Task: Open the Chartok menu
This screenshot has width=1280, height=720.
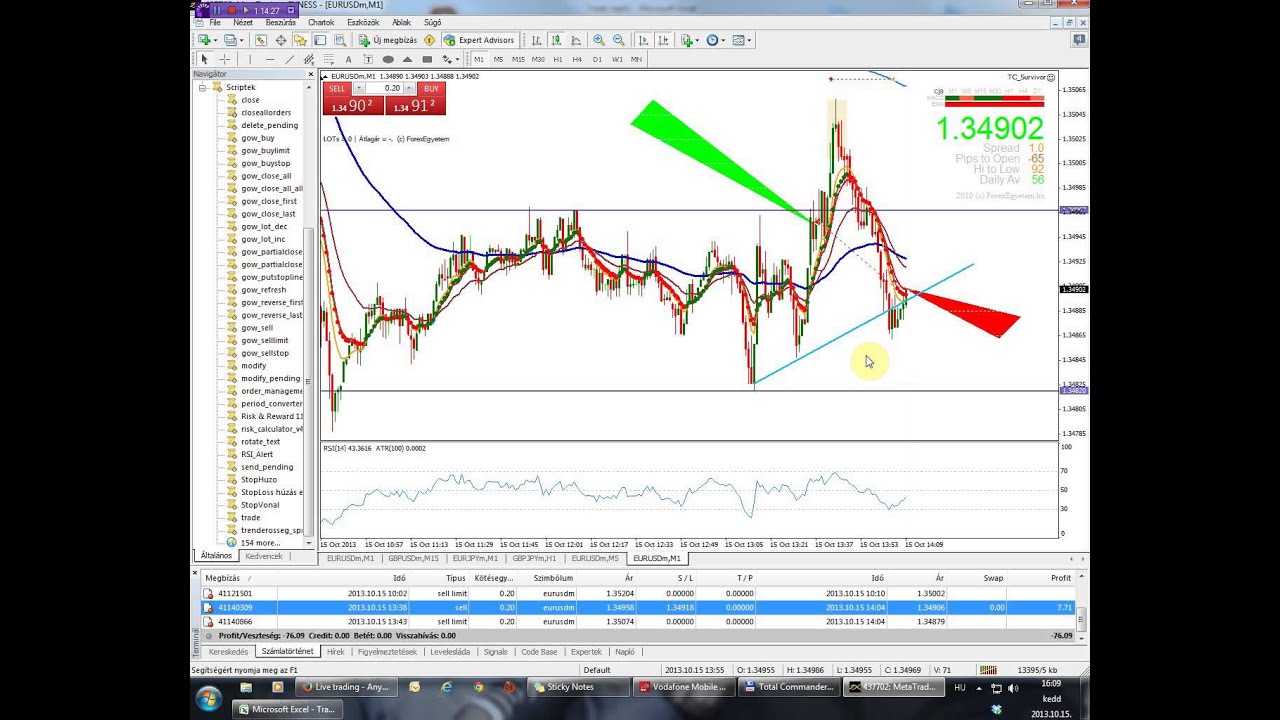Action: (x=321, y=22)
